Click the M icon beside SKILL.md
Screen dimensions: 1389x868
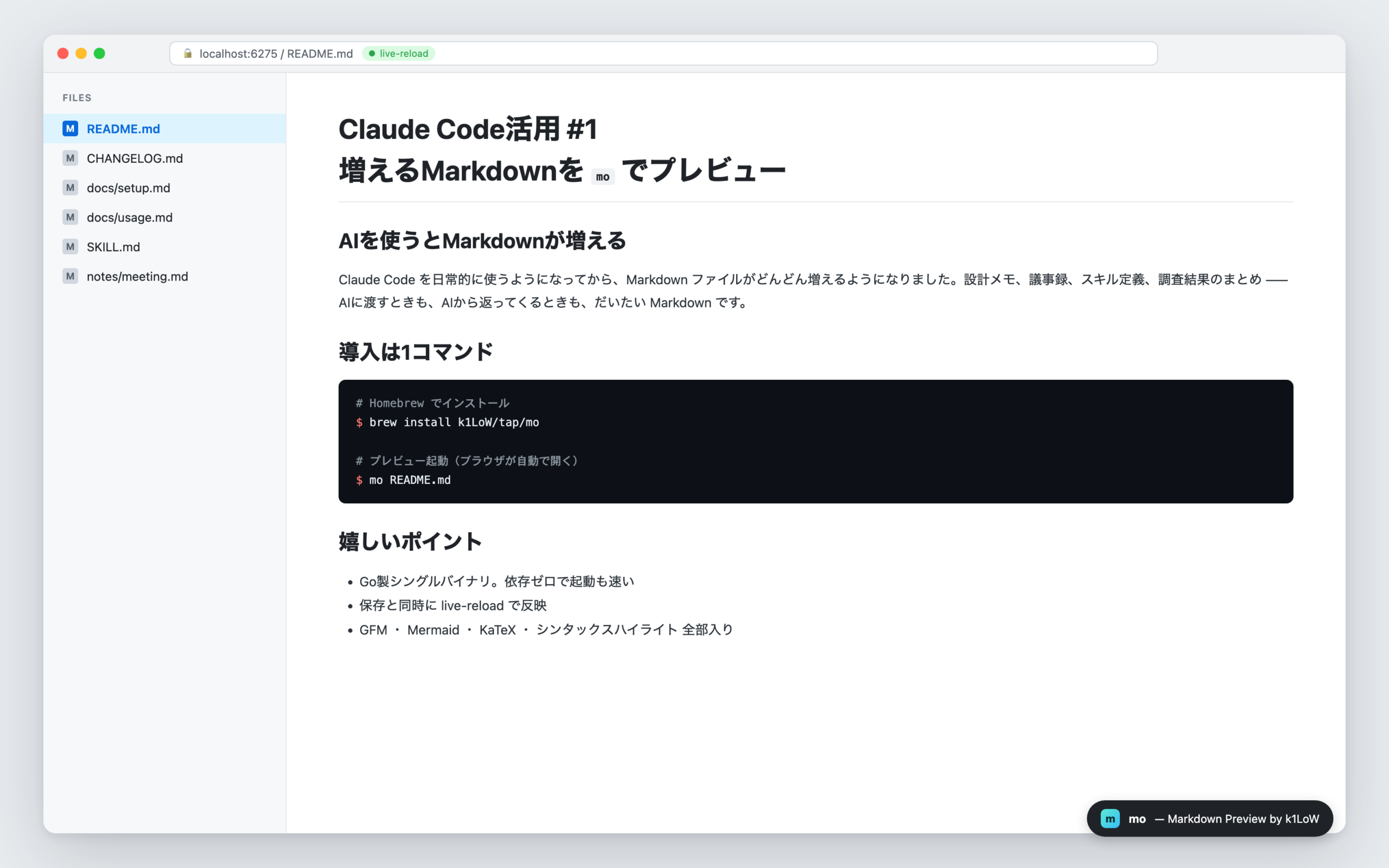pos(70,247)
